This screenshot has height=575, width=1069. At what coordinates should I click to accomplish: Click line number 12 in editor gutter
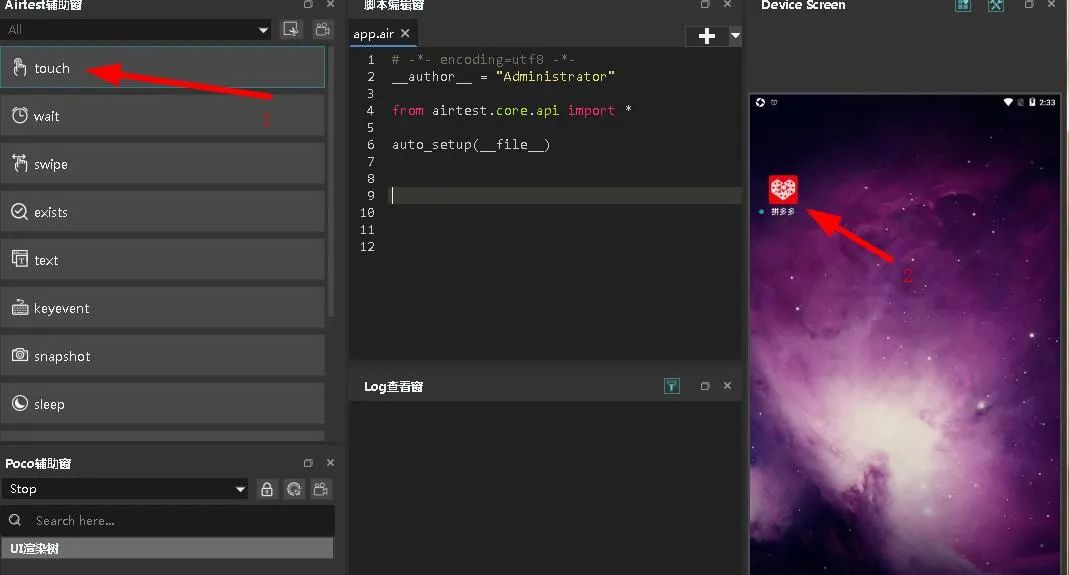(x=367, y=247)
